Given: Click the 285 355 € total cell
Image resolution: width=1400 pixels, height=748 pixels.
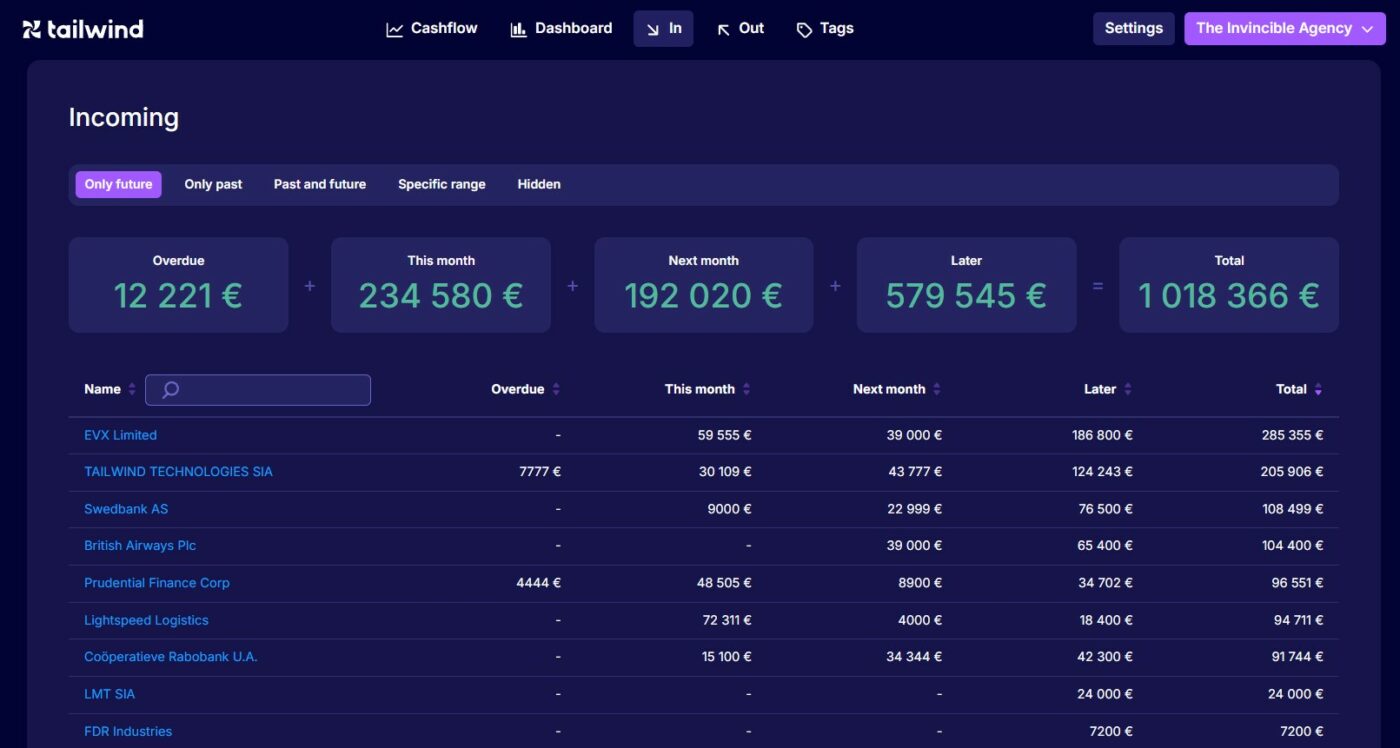Looking at the screenshot, I should pos(1292,435).
